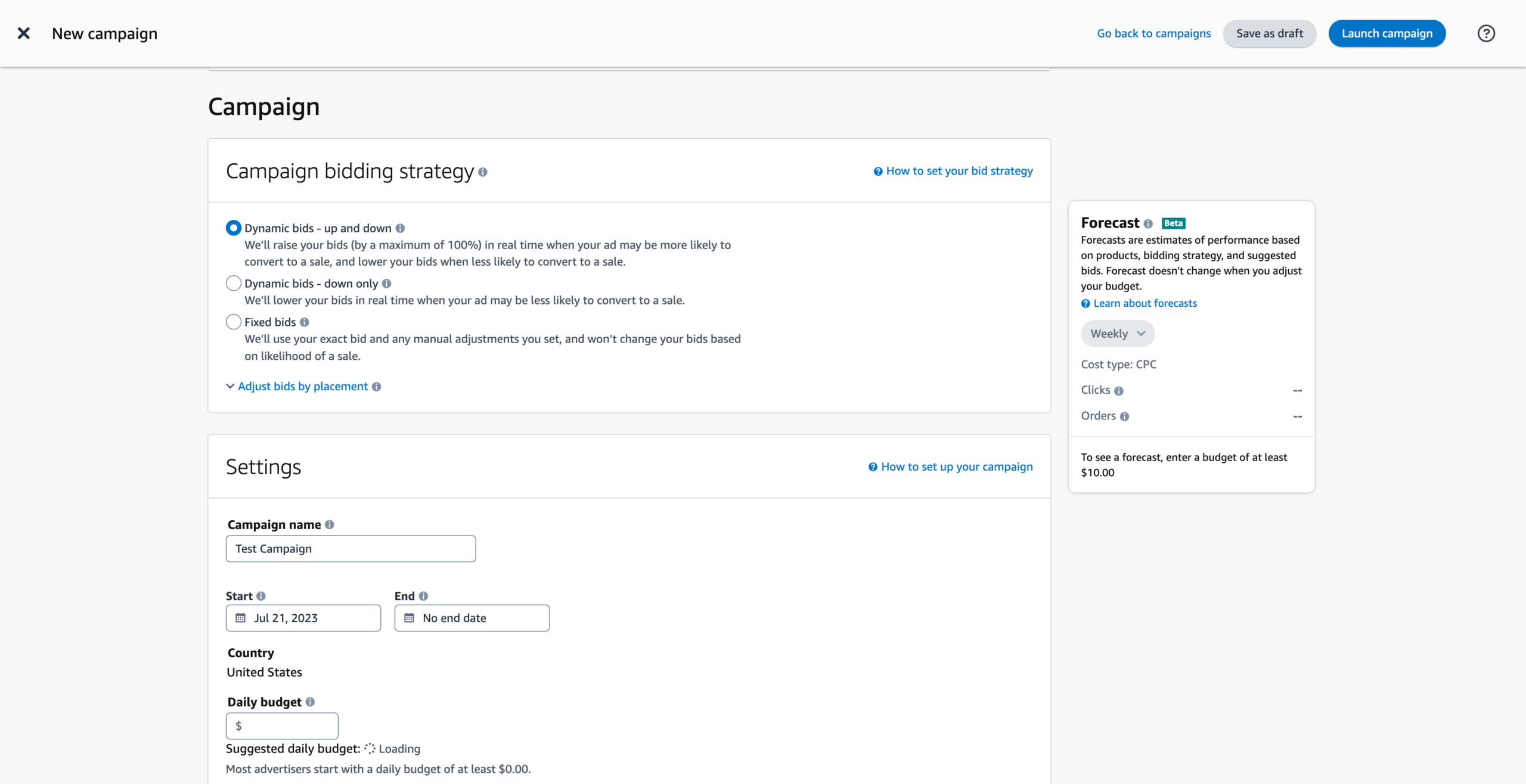The width and height of the screenshot is (1526, 784).
Task: Click Save as draft button
Action: pyautogui.click(x=1270, y=33)
